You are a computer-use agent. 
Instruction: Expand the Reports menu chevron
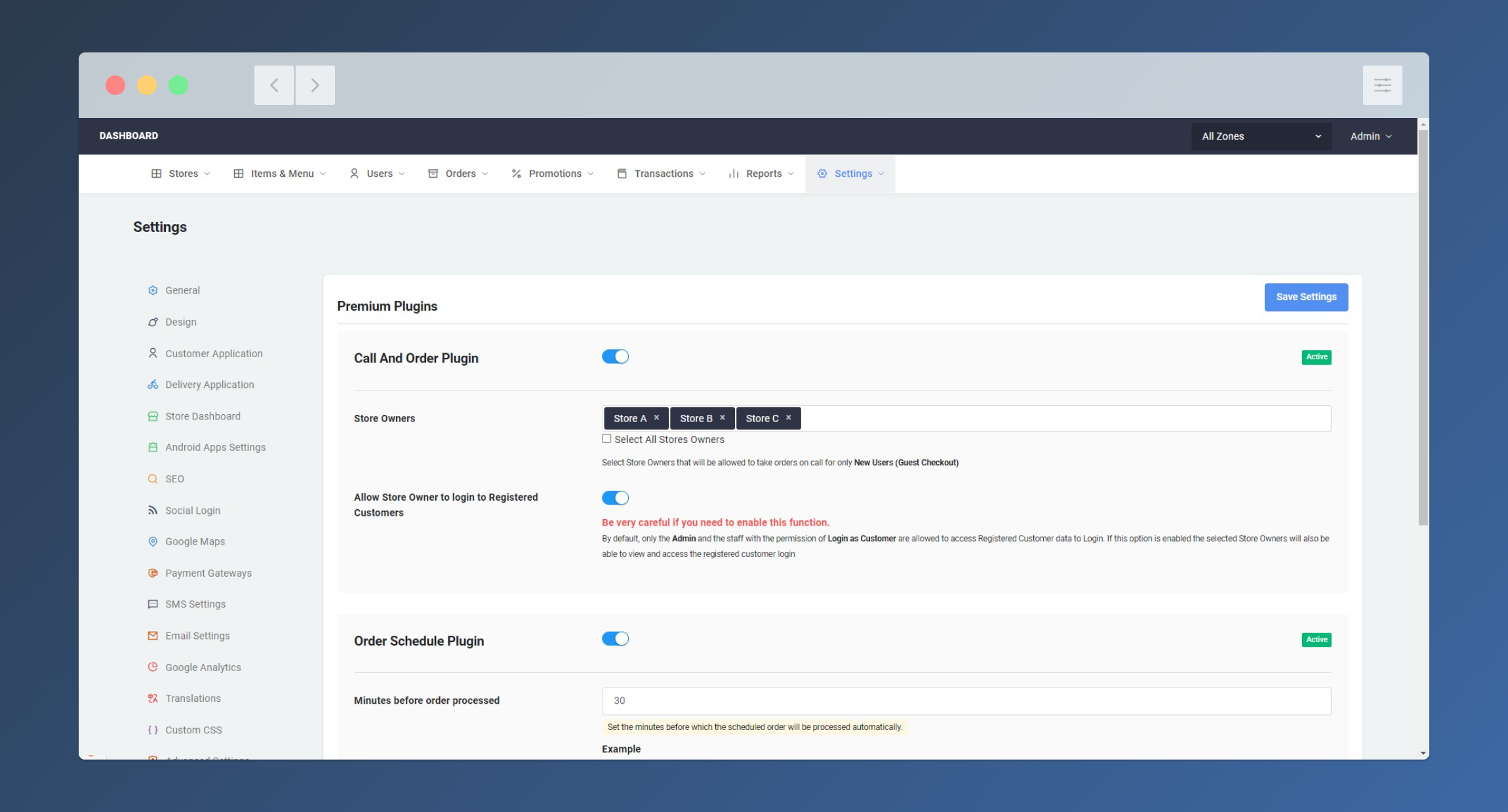[x=791, y=174]
